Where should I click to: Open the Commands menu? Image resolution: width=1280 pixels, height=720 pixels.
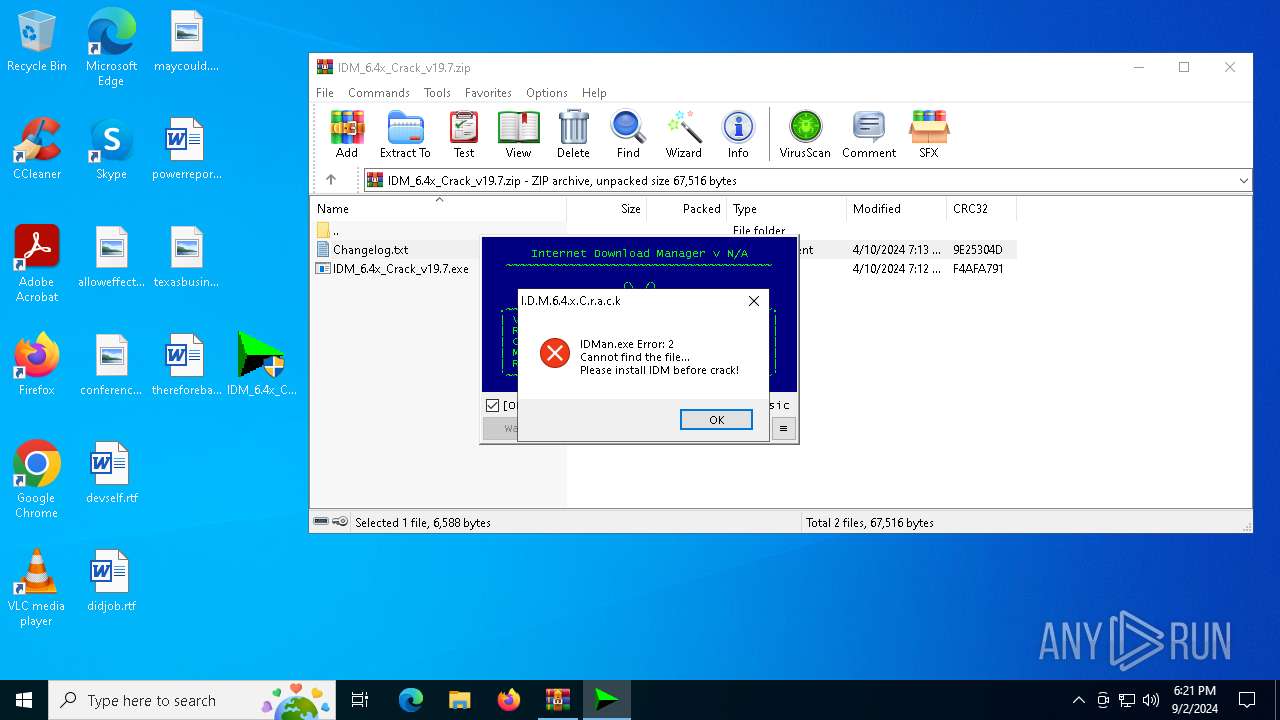[x=379, y=93]
